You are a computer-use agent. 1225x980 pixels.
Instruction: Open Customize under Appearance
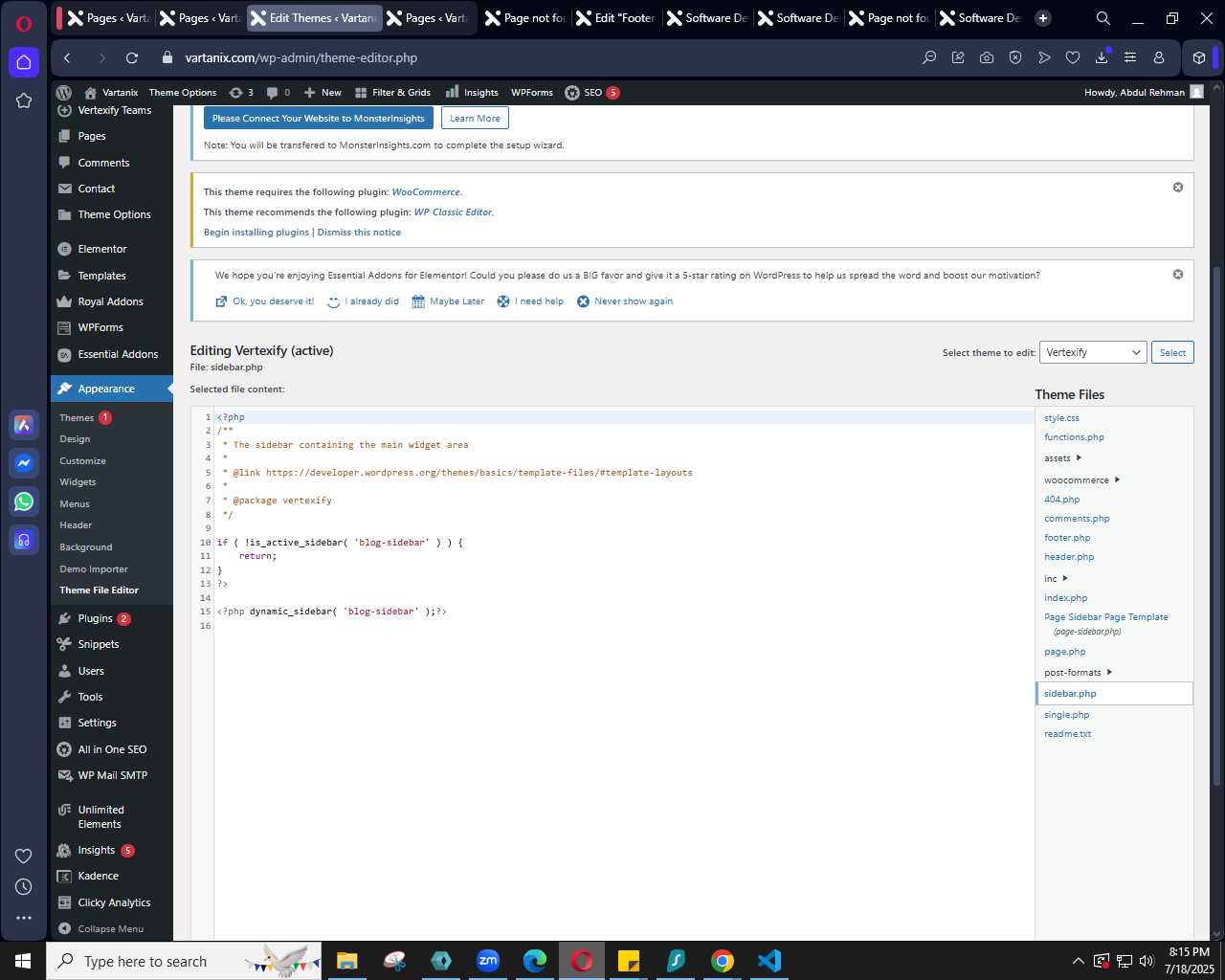pyautogui.click(x=82, y=461)
